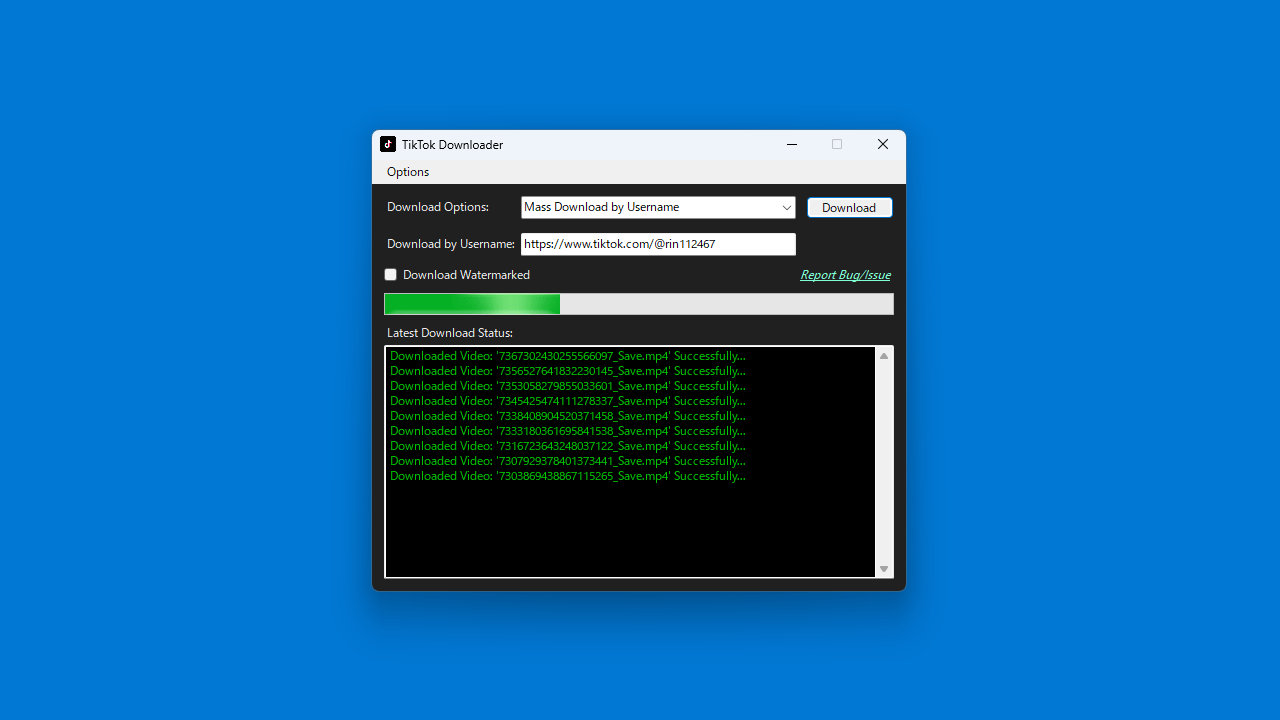Click the TikTok Downloader app icon
Viewport: 1280px width, 720px height.
[x=388, y=144]
